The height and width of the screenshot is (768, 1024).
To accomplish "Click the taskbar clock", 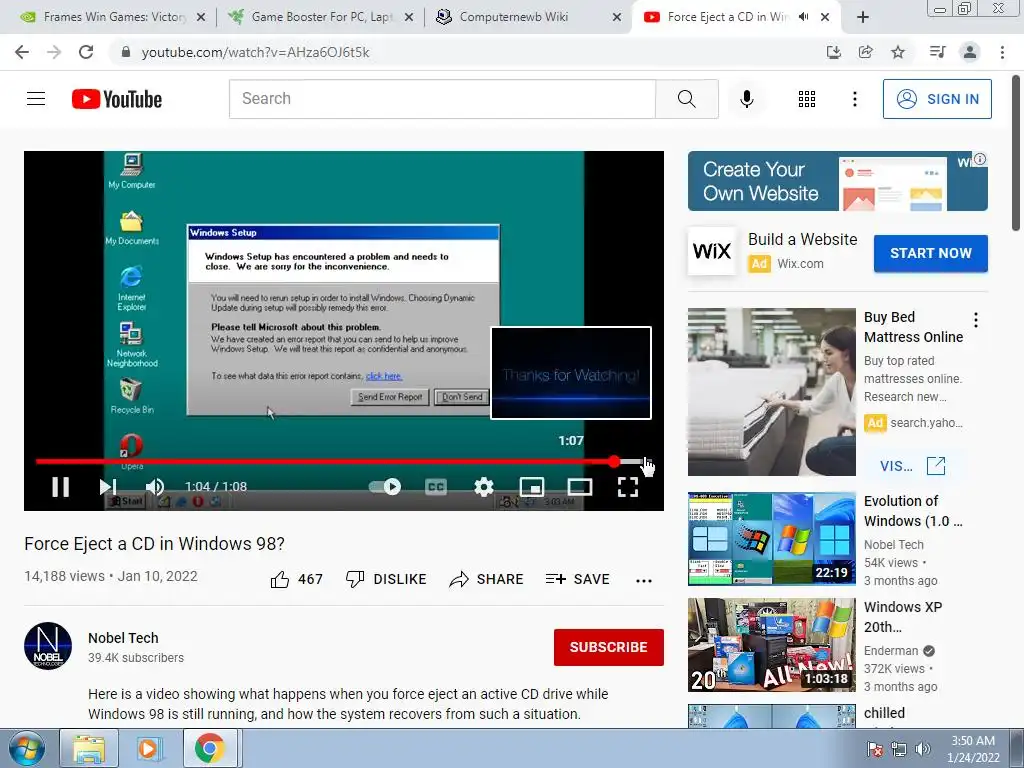I will coord(973,749).
